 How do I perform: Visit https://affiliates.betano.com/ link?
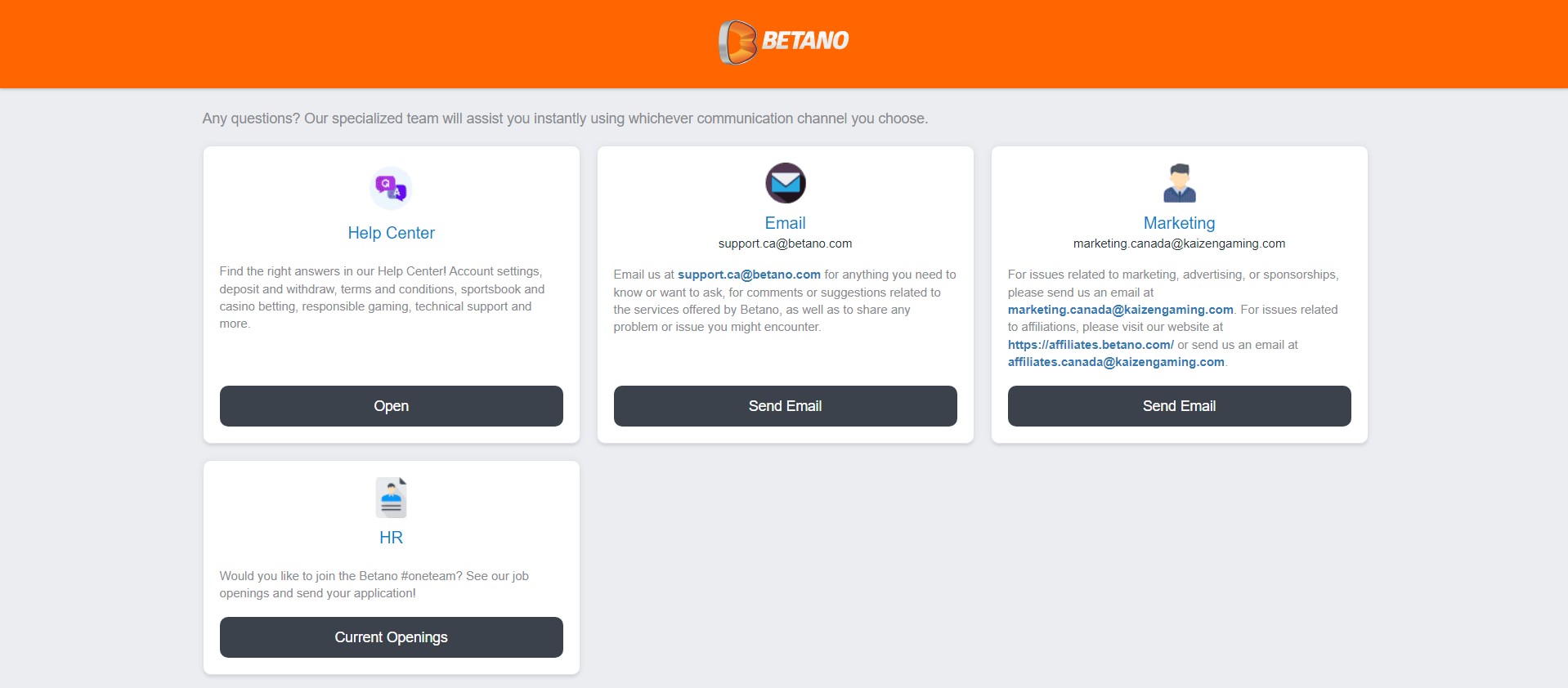1091,345
